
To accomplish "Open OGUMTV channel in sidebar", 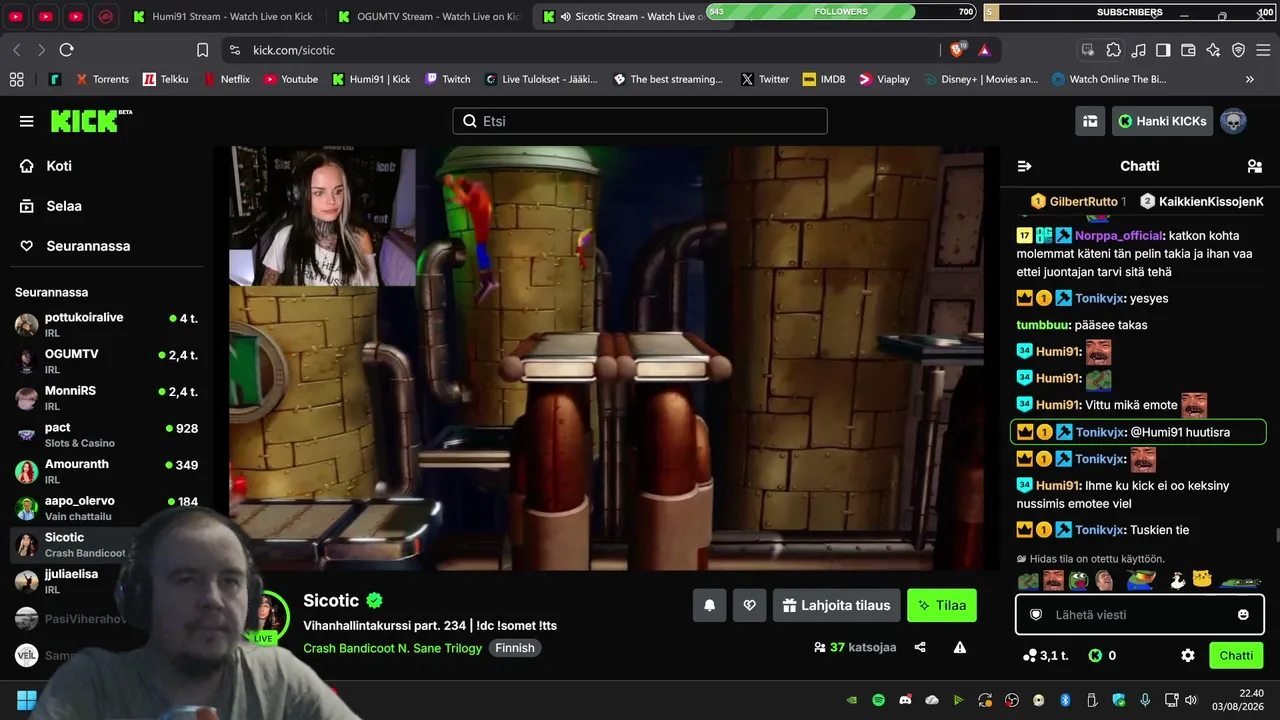I will 107,361.
